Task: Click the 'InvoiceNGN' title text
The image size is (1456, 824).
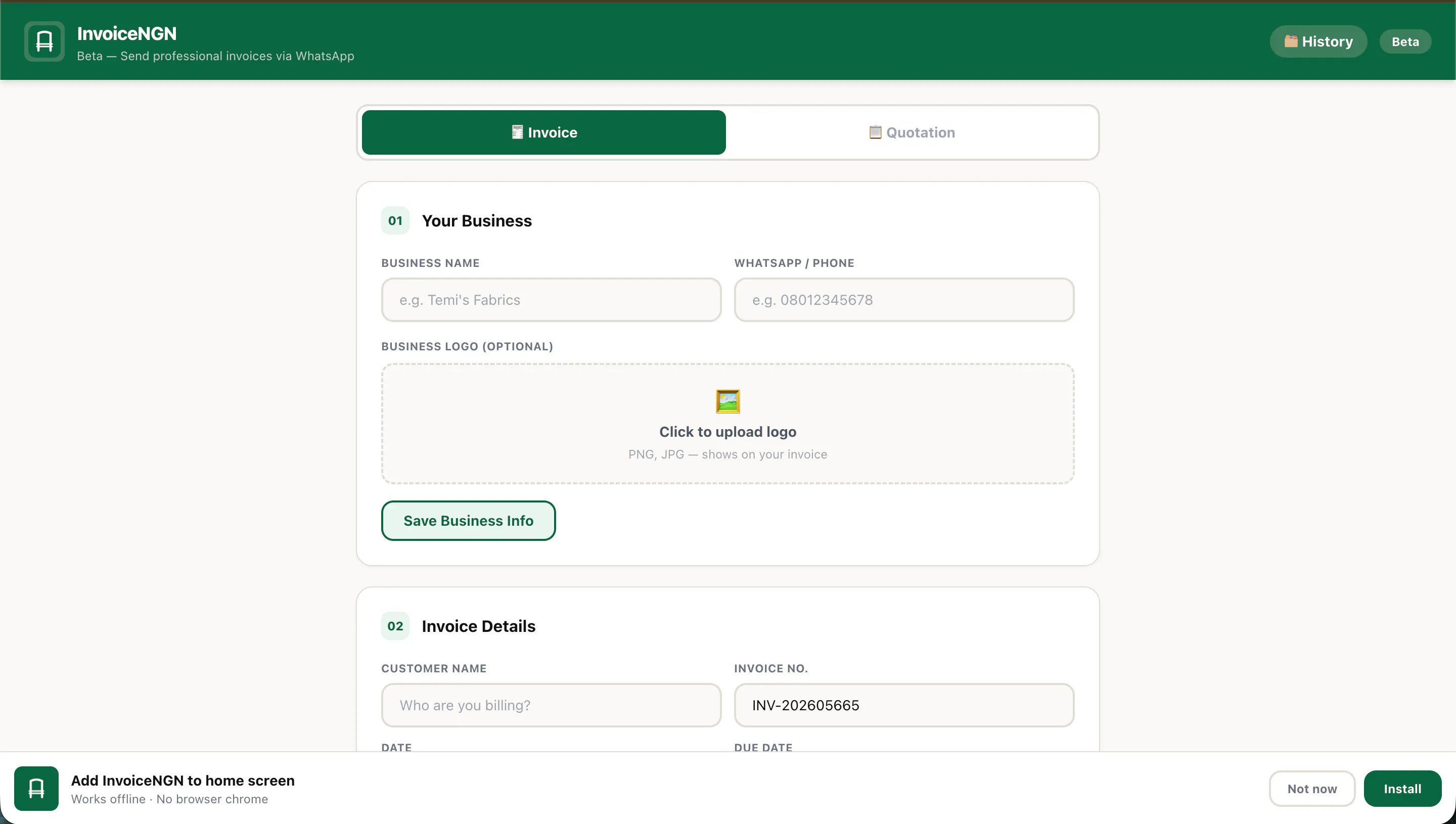Action: 127,33
